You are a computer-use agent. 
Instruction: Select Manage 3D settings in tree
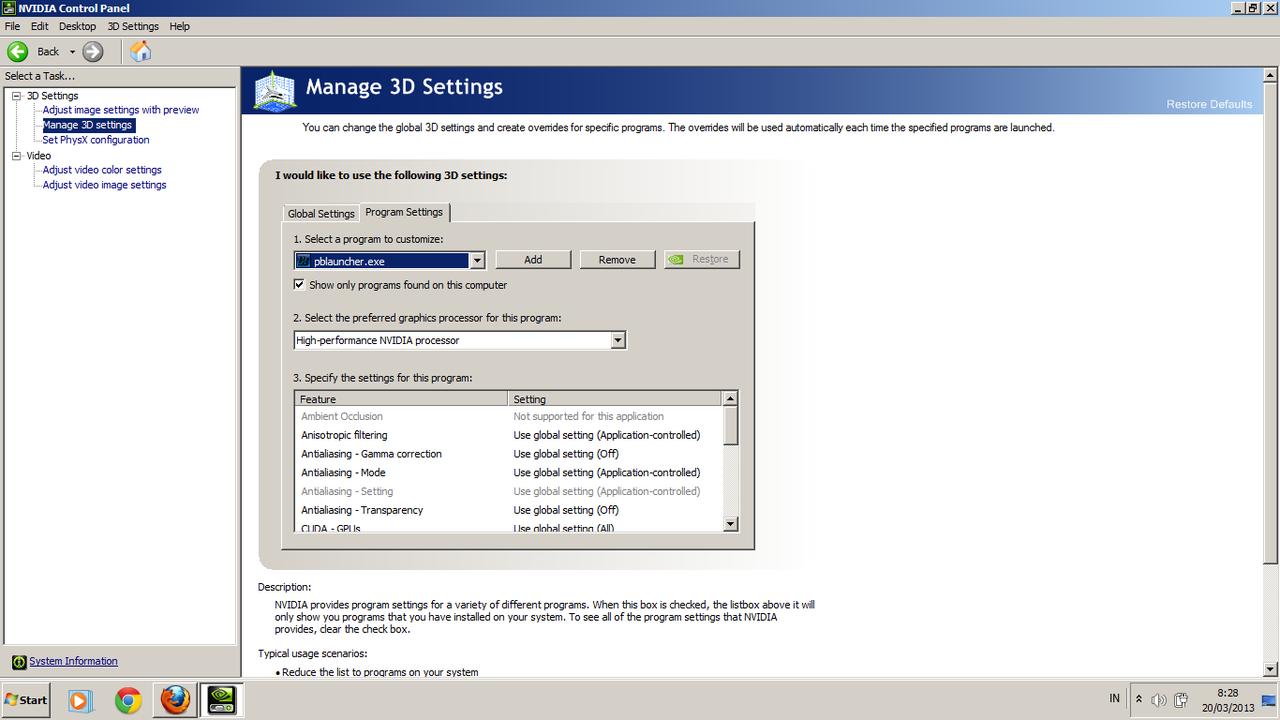coord(88,125)
